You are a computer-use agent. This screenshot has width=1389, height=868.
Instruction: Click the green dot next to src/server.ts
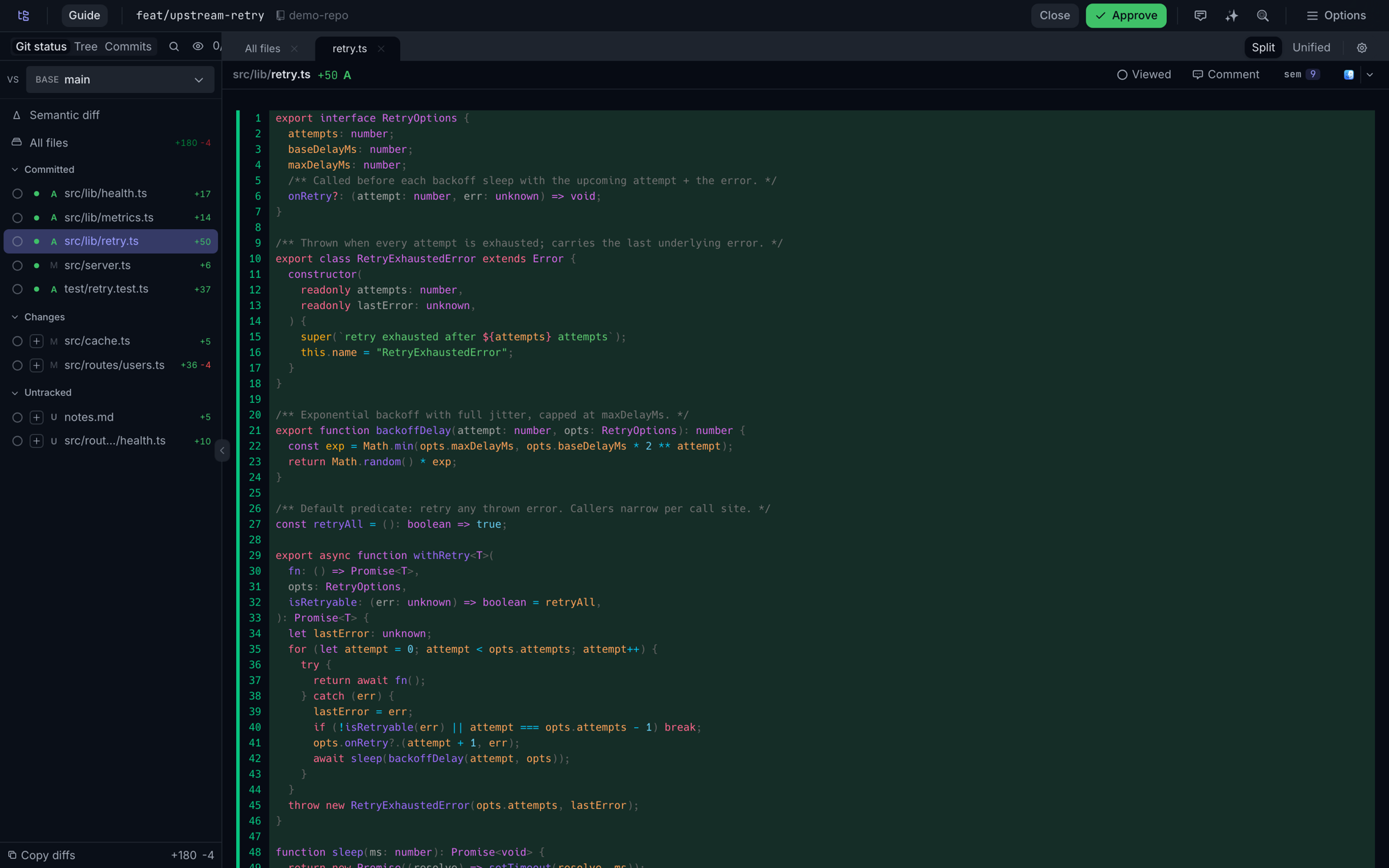(37, 265)
